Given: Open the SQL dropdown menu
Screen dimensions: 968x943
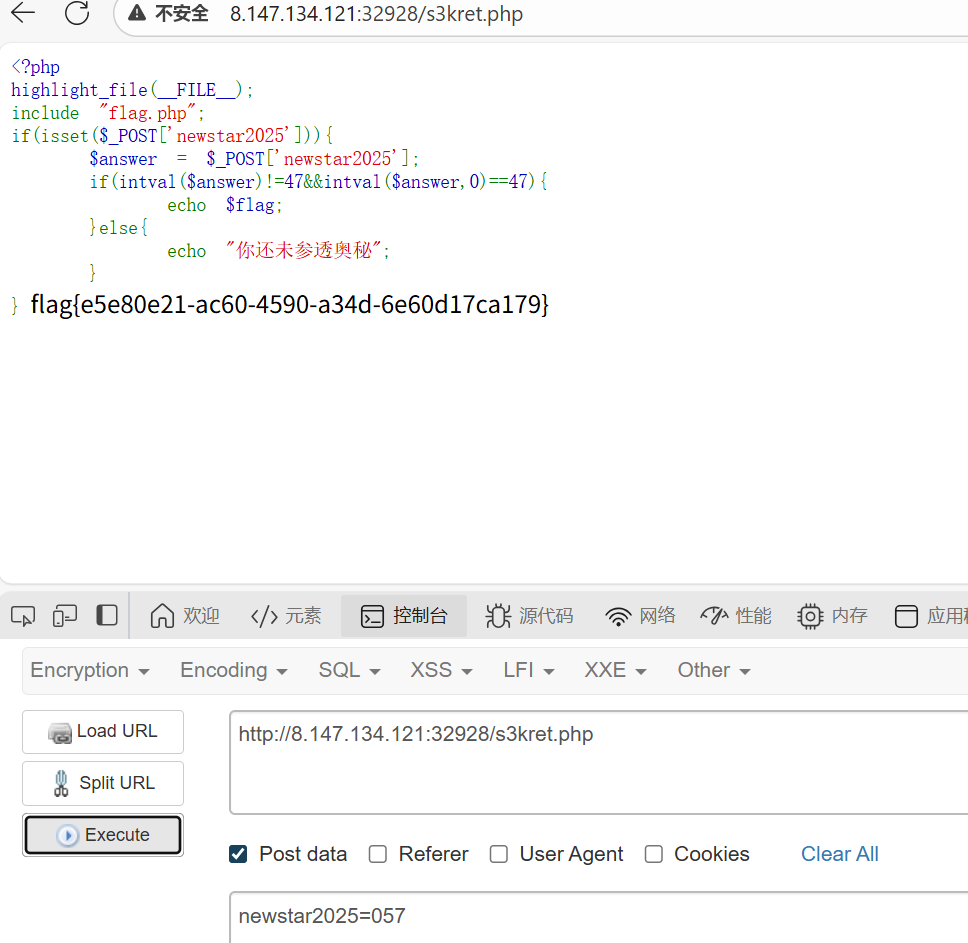Looking at the screenshot, I should point(349,670).
